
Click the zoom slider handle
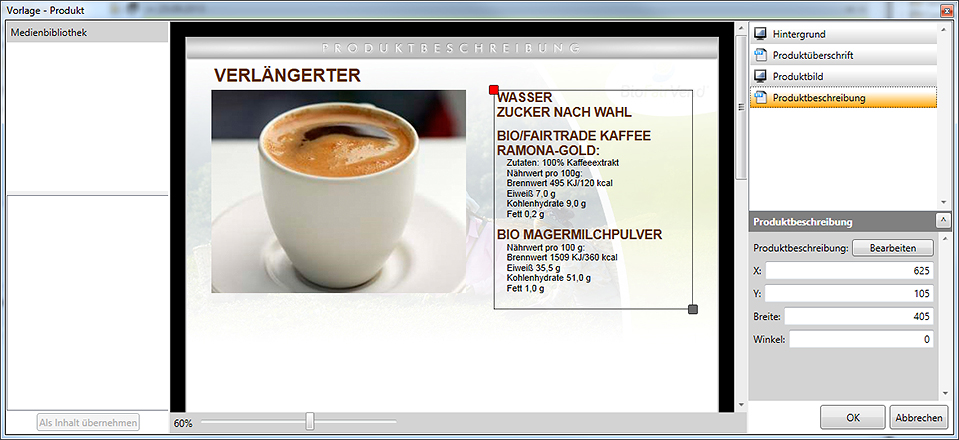pyautogui.click(x=310, y=422)
